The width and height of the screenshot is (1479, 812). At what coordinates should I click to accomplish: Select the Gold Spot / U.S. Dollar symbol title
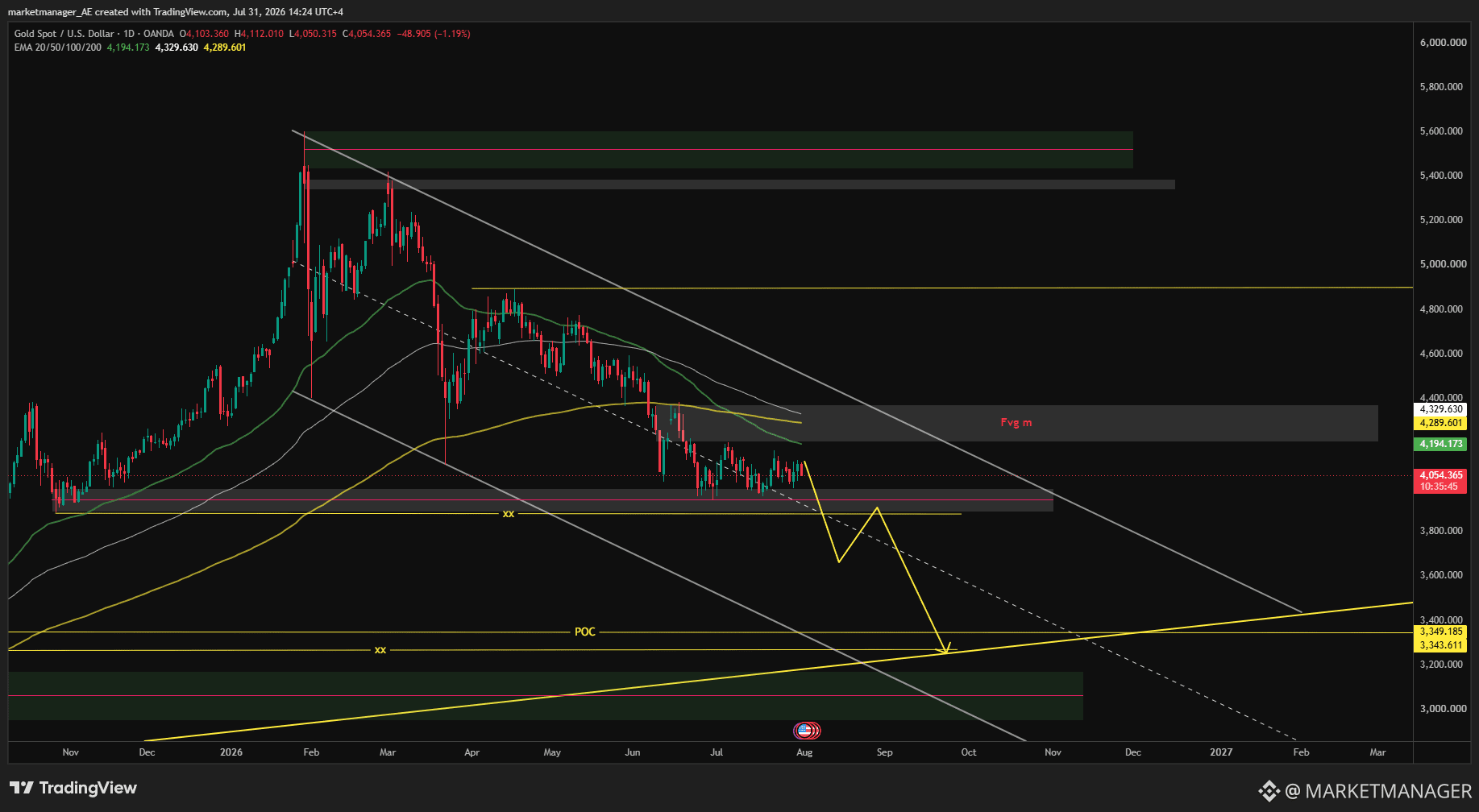point(64,34)
